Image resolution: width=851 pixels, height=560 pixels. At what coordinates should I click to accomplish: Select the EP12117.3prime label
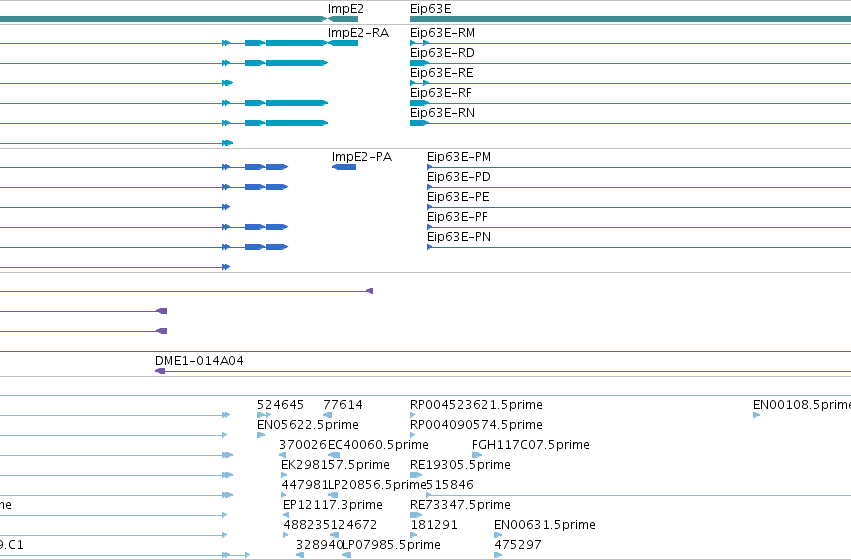click(333, 505)
